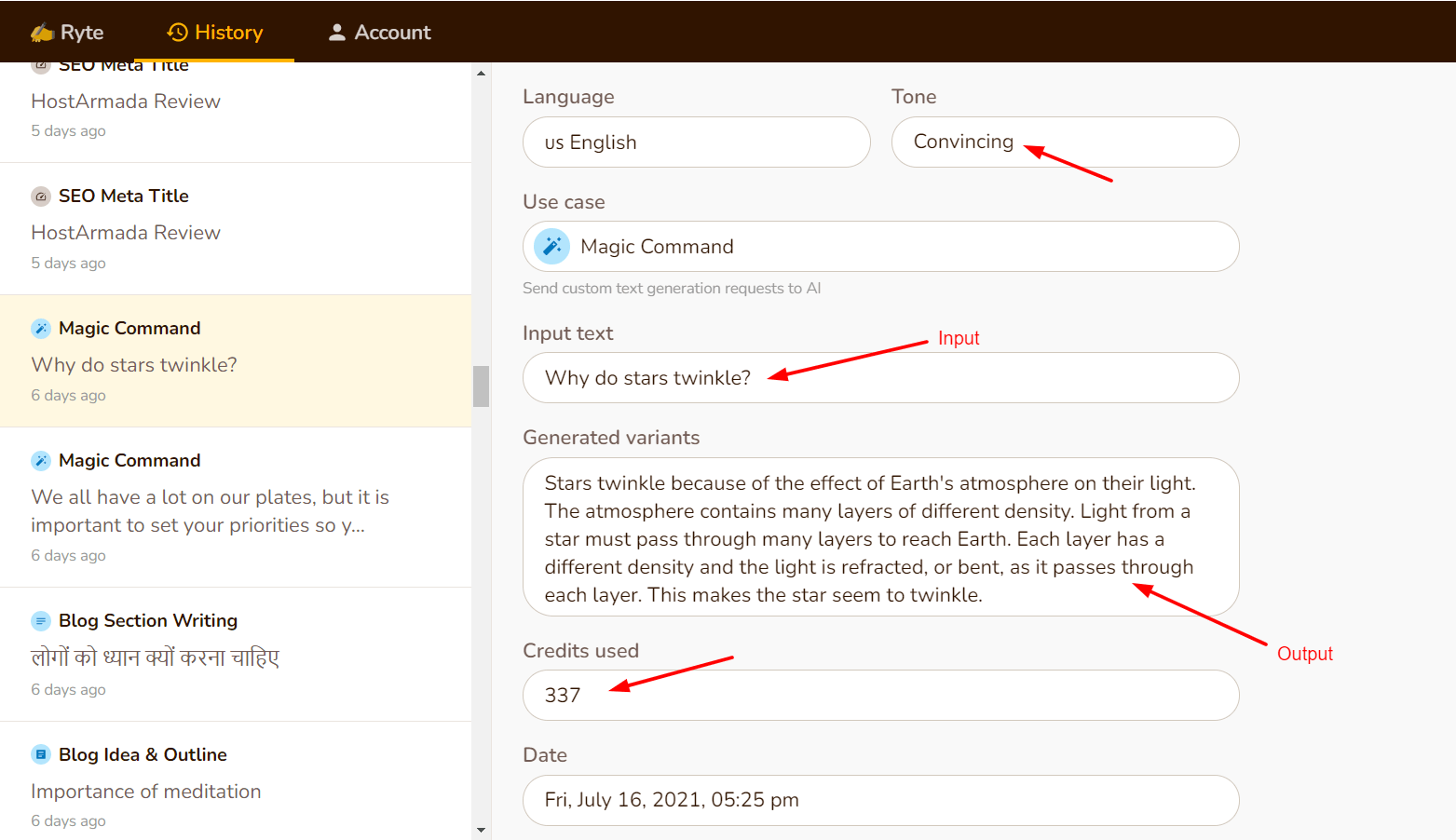Click the Ryte logo icon
This screenshot has height=840, width=1456.
(42, 33)
